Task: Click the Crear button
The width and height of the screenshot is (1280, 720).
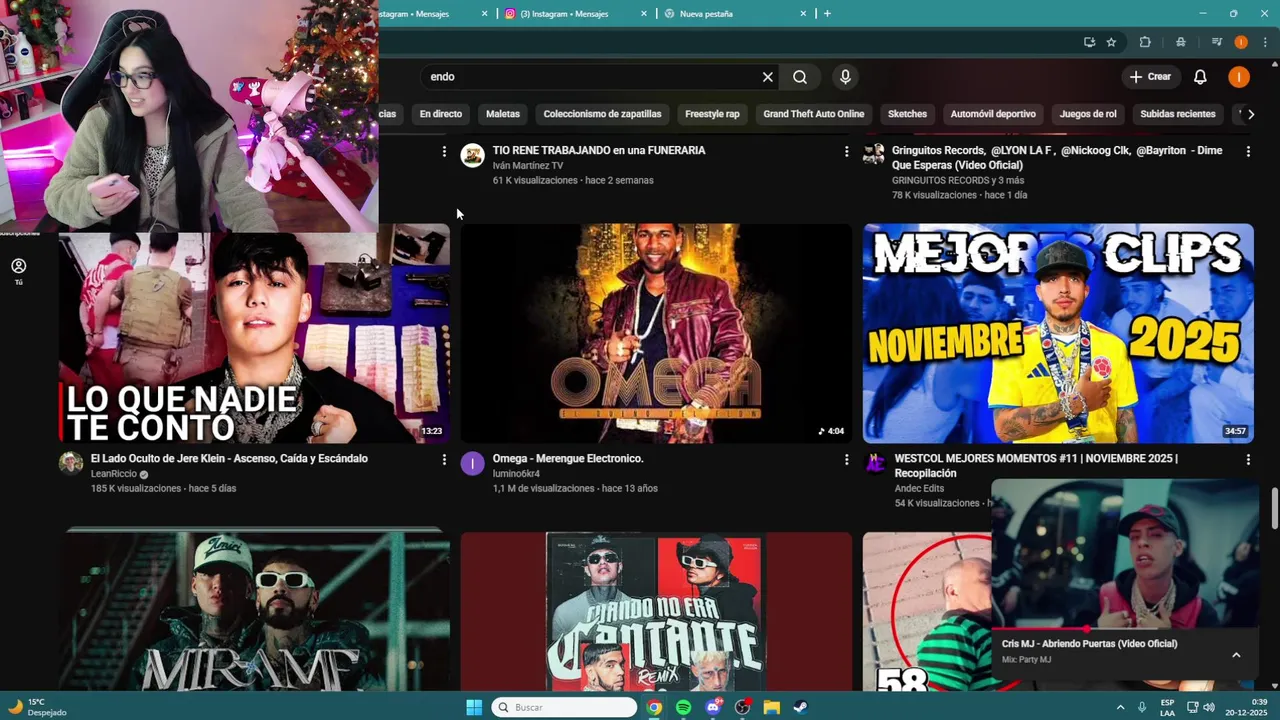Action: click(1150, 77)
